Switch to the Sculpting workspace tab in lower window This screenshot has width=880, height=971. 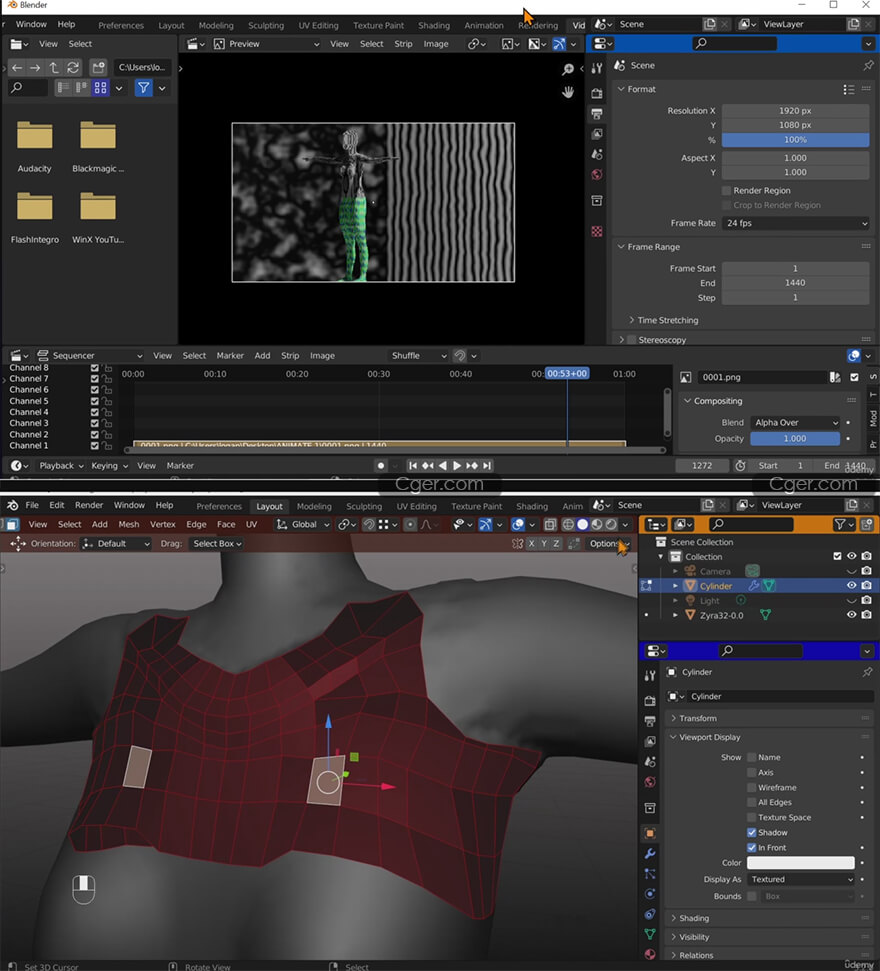click(364, 507)
